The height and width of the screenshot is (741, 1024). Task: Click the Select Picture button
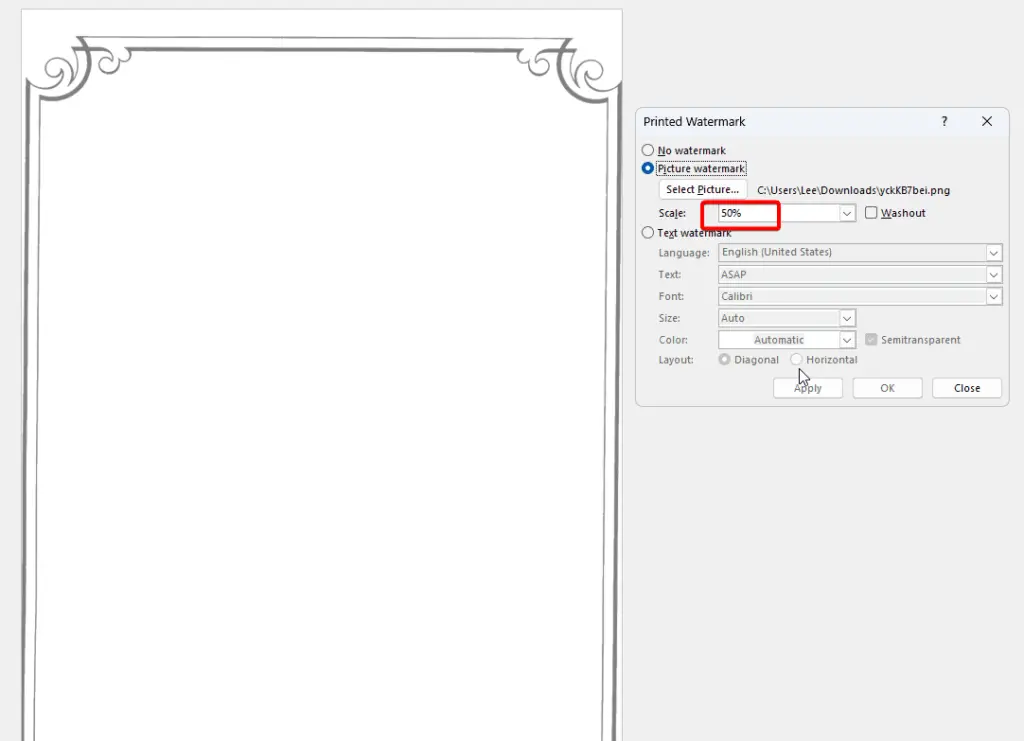701,189
